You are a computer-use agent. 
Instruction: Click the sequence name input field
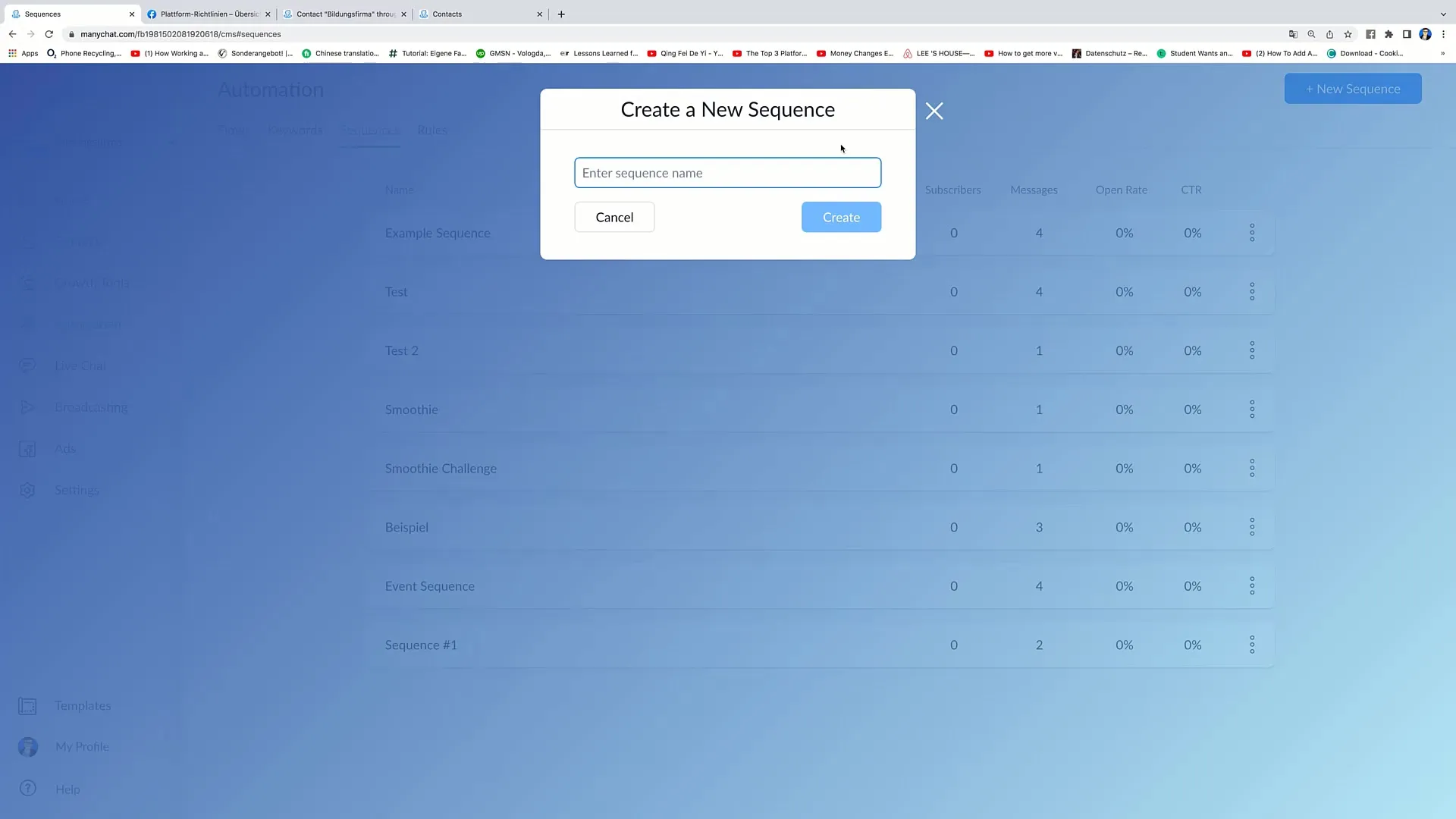pyautogui.click(x=727, y=172)
